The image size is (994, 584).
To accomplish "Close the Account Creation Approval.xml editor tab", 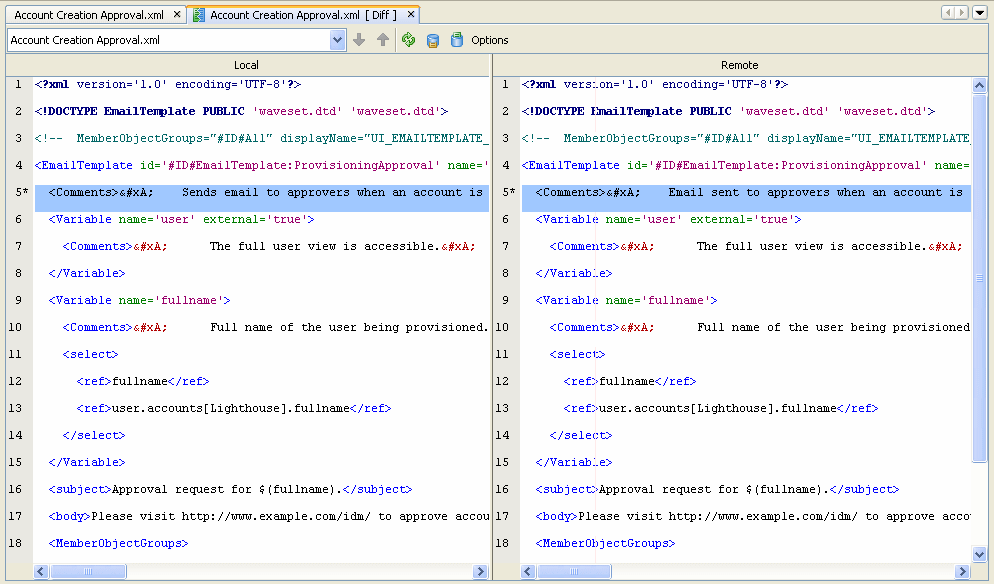I will coord(177,14).
